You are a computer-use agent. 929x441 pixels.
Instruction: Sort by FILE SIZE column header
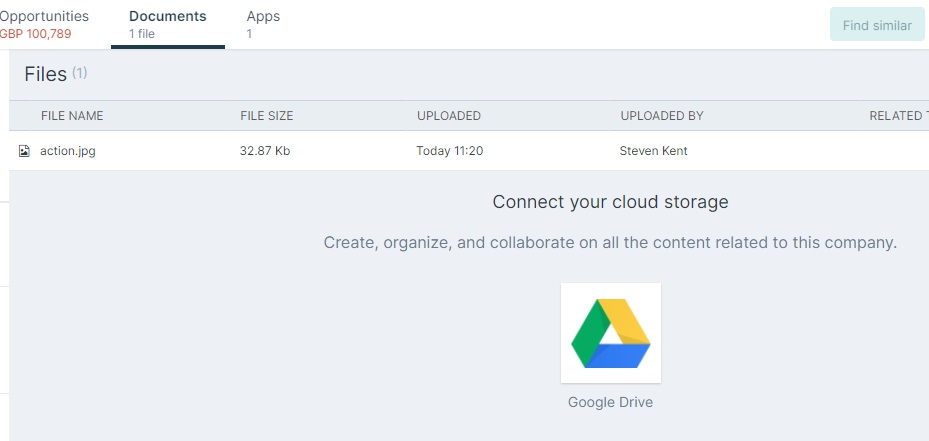click(267, 116)
